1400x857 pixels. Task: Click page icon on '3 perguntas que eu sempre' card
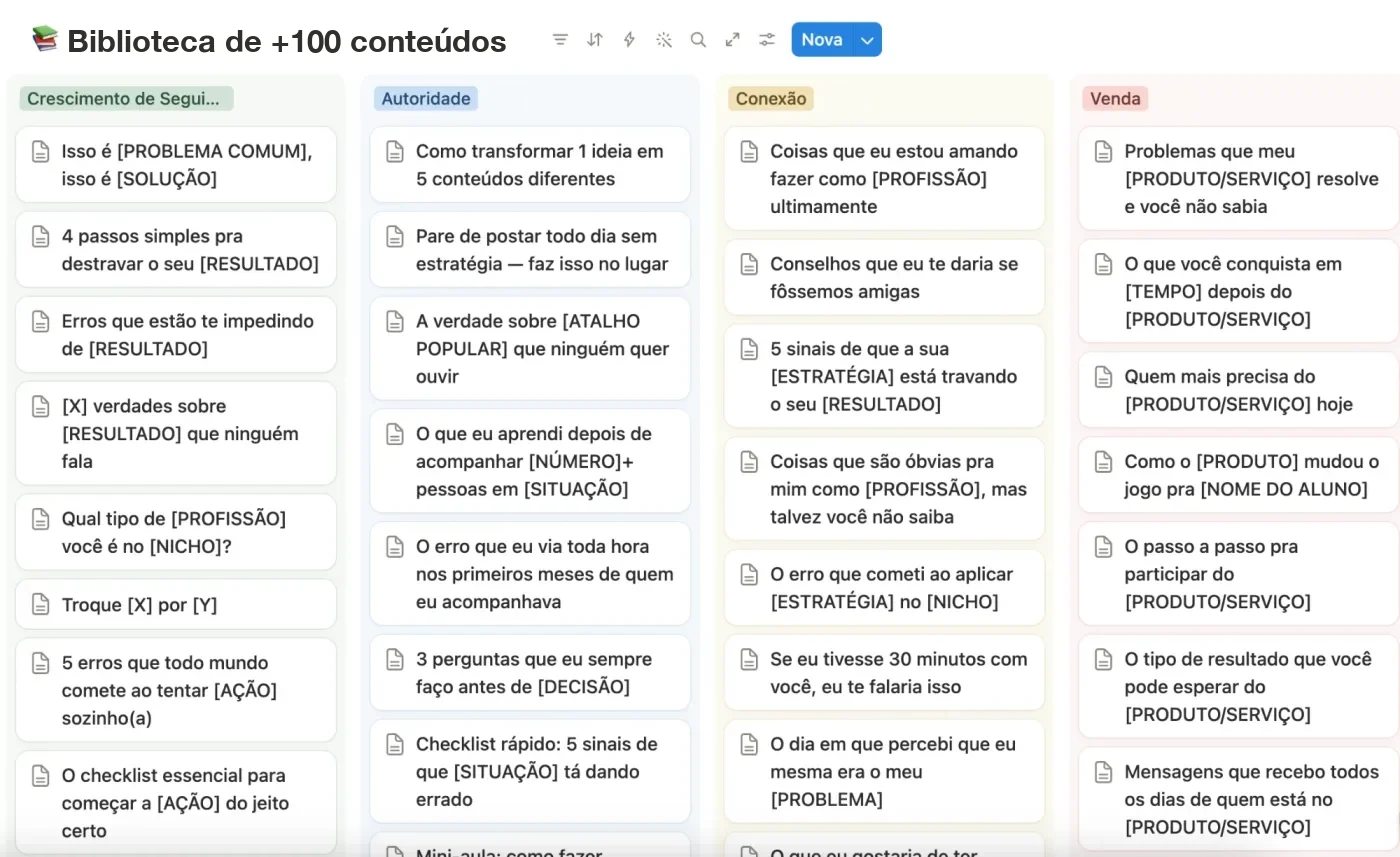395,660
